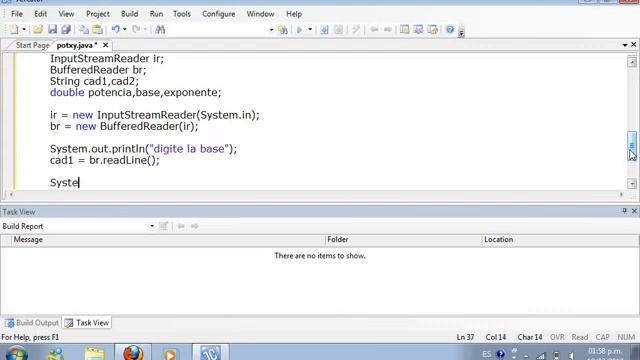Click the Task View previous item arrow

[181, 226]
